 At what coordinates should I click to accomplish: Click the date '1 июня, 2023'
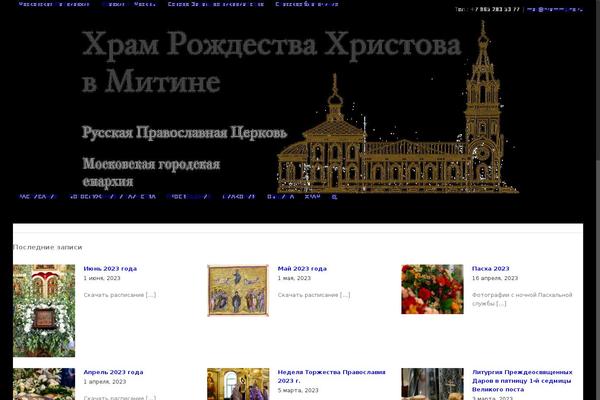[x=102, y=278]
